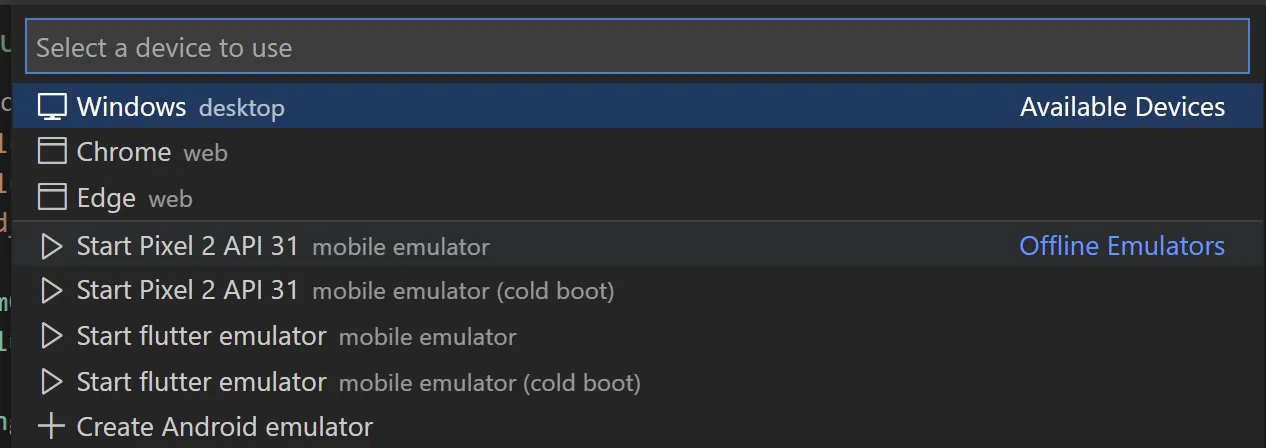The image size is (1266, 448).
Task: Click the browser window icon beside Edge
Action: pyautogui.click(x=52, y=198)
